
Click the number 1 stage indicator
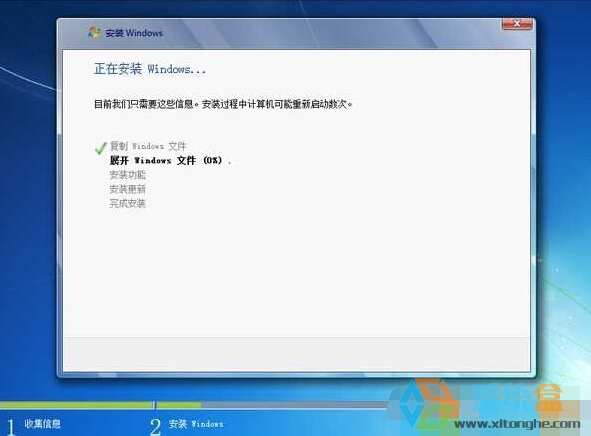click(11, 427)
